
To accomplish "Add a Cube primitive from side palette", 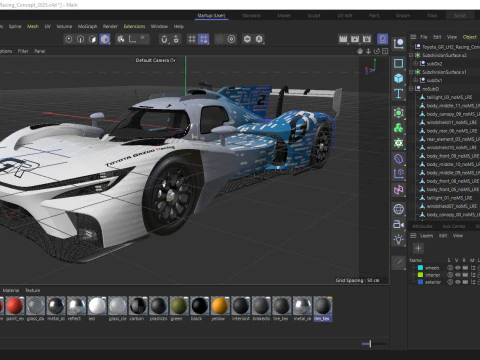I will pyautogui.click(x=398, y=78).
